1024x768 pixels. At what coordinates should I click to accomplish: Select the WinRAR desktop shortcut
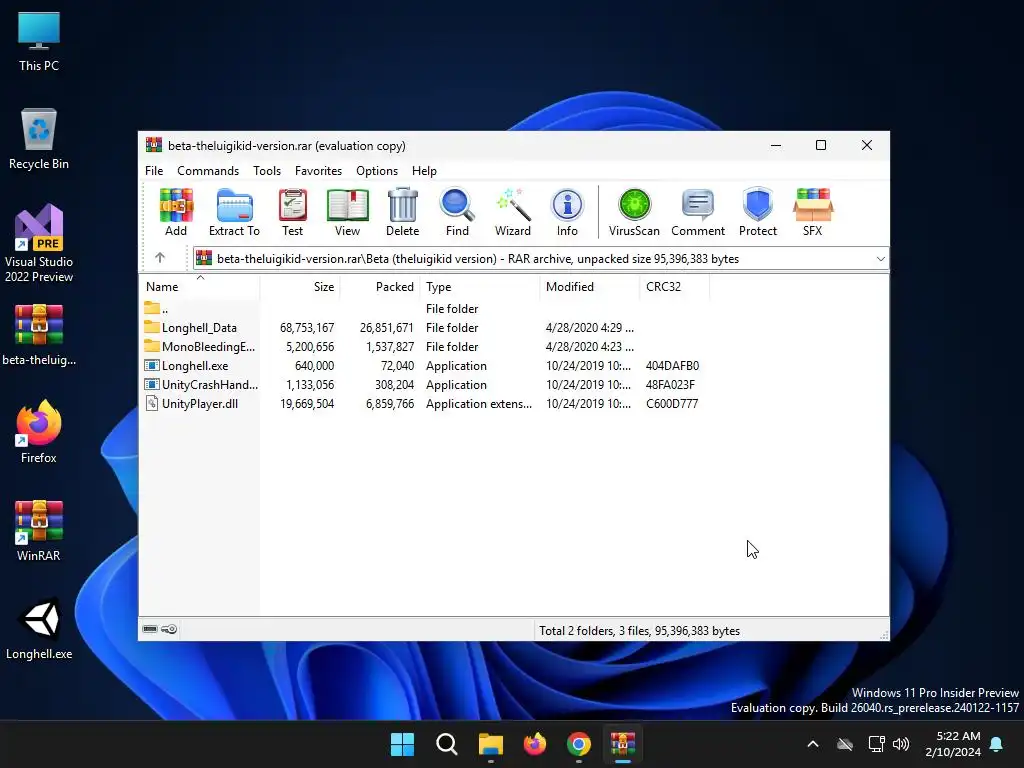coord(39,531)
